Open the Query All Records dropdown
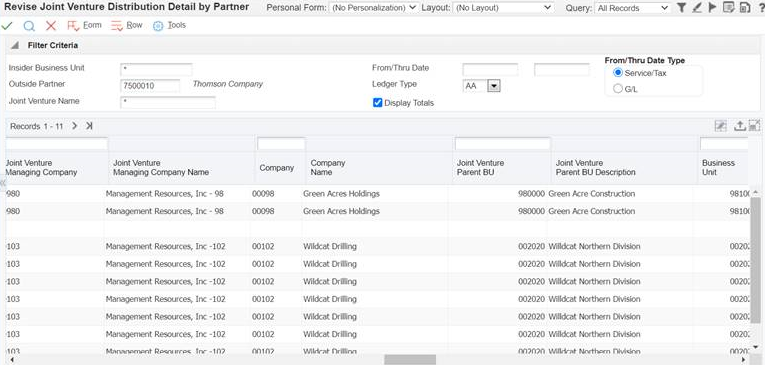The image size is (765, 365). pos(632,8)
